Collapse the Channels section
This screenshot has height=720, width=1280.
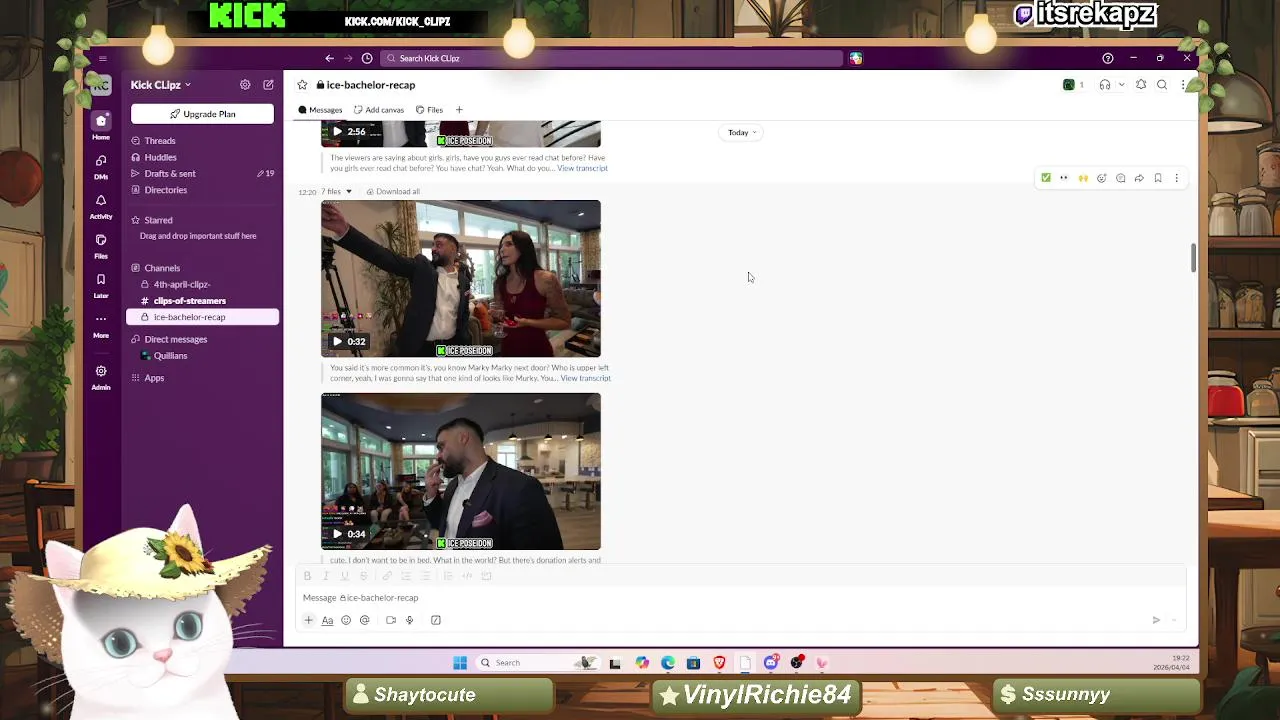[x=162, y=268]
